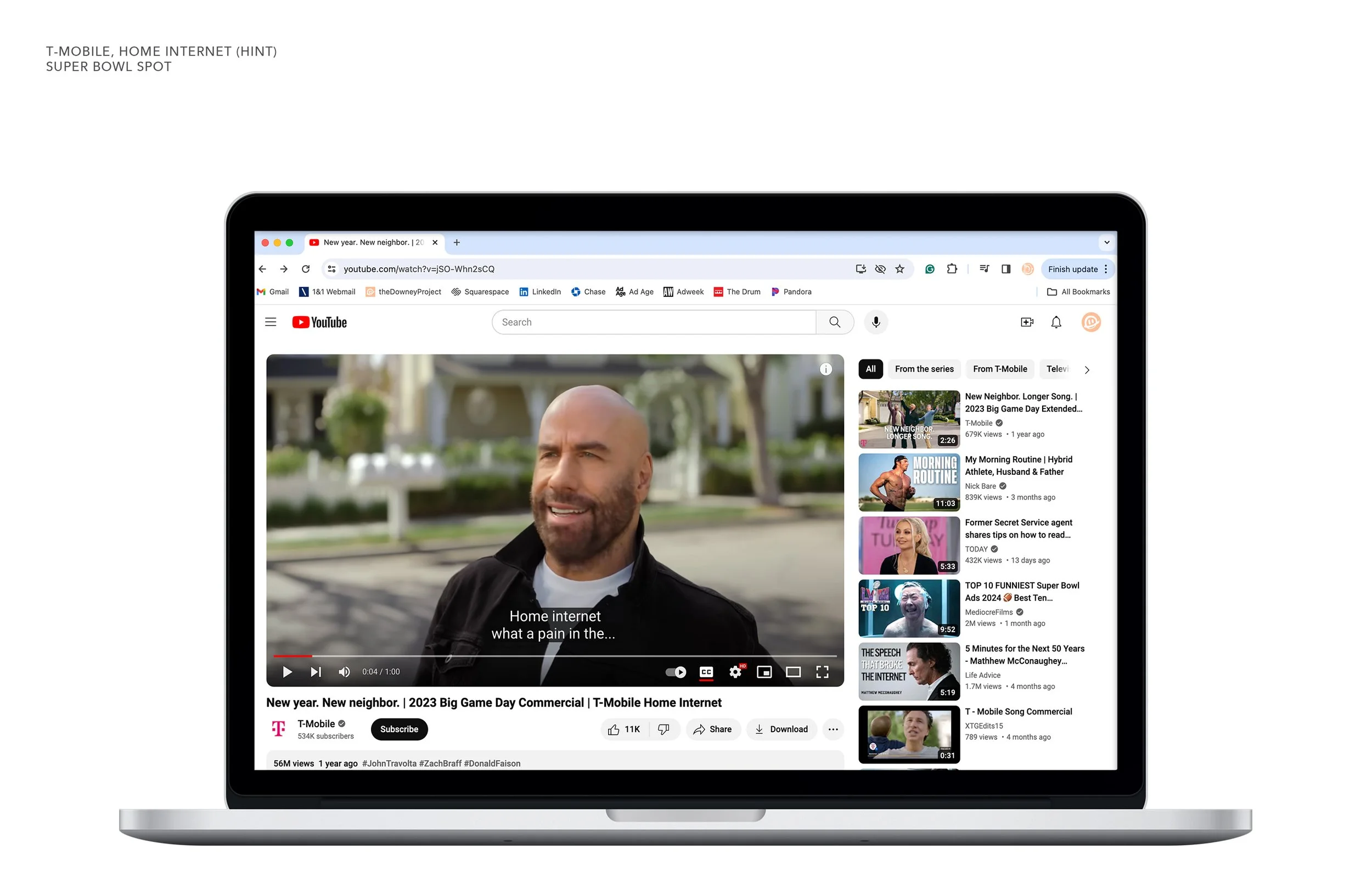Open Chrome menu three dots
Image resolution: width=1372 pixels, height=882 pixels.
click(x=1106, y=269)
